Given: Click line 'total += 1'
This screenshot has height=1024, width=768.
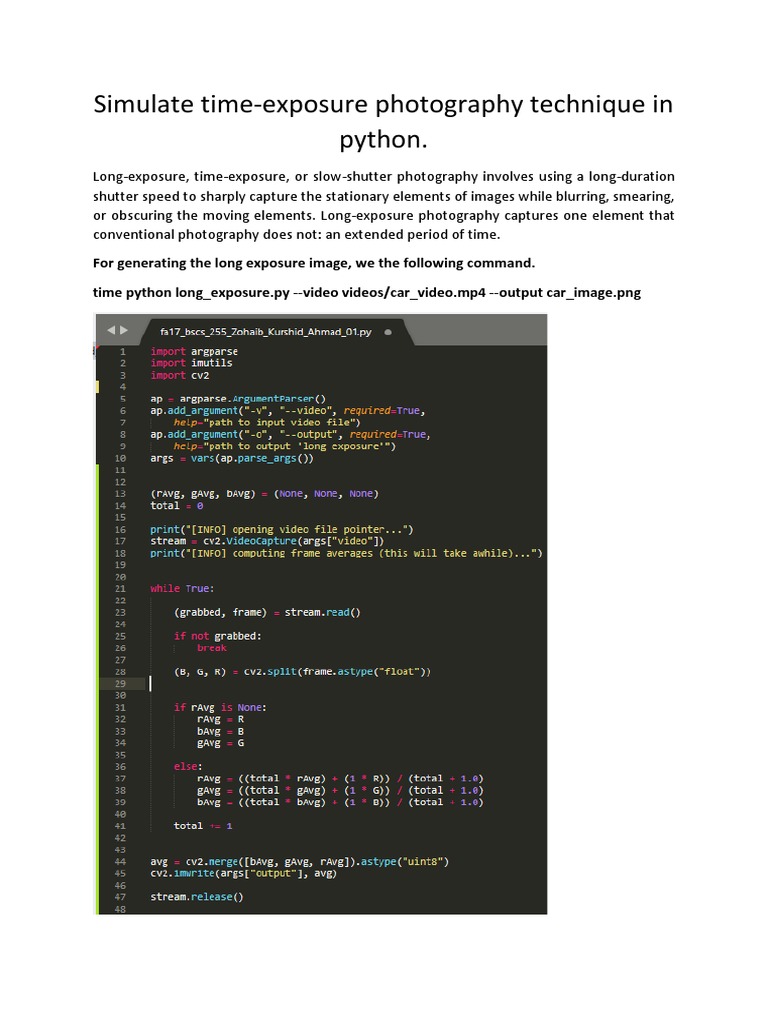Looking at the screenshot, I should pos(203,826).
